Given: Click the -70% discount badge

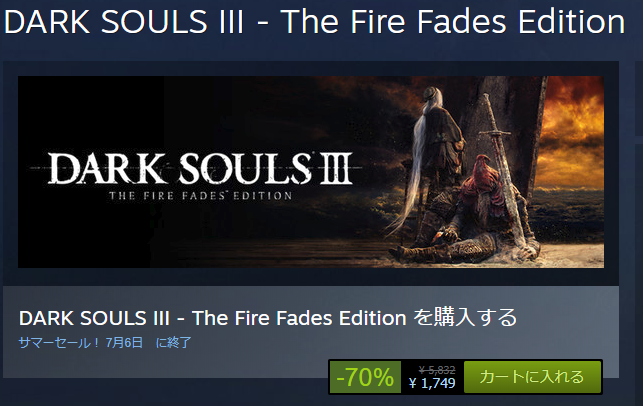Looking at the screenshot, I should click(365, 377).
